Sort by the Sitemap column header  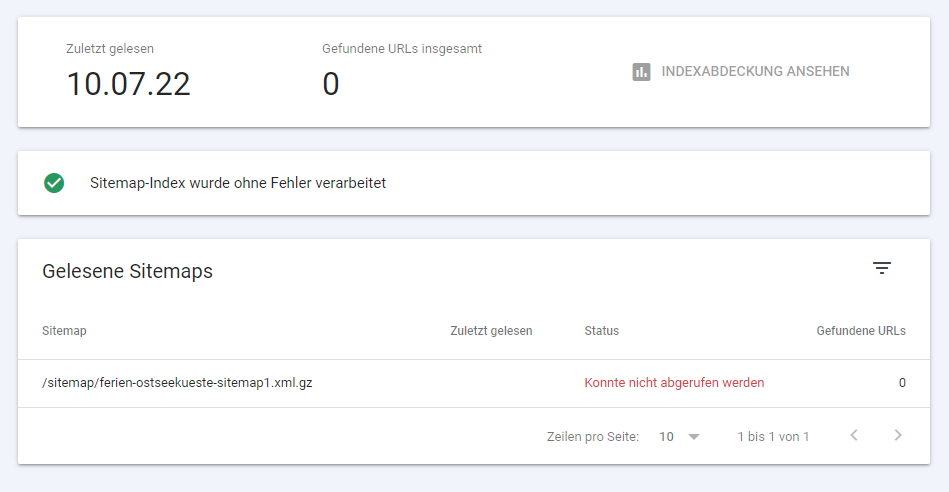pos(64,331)
